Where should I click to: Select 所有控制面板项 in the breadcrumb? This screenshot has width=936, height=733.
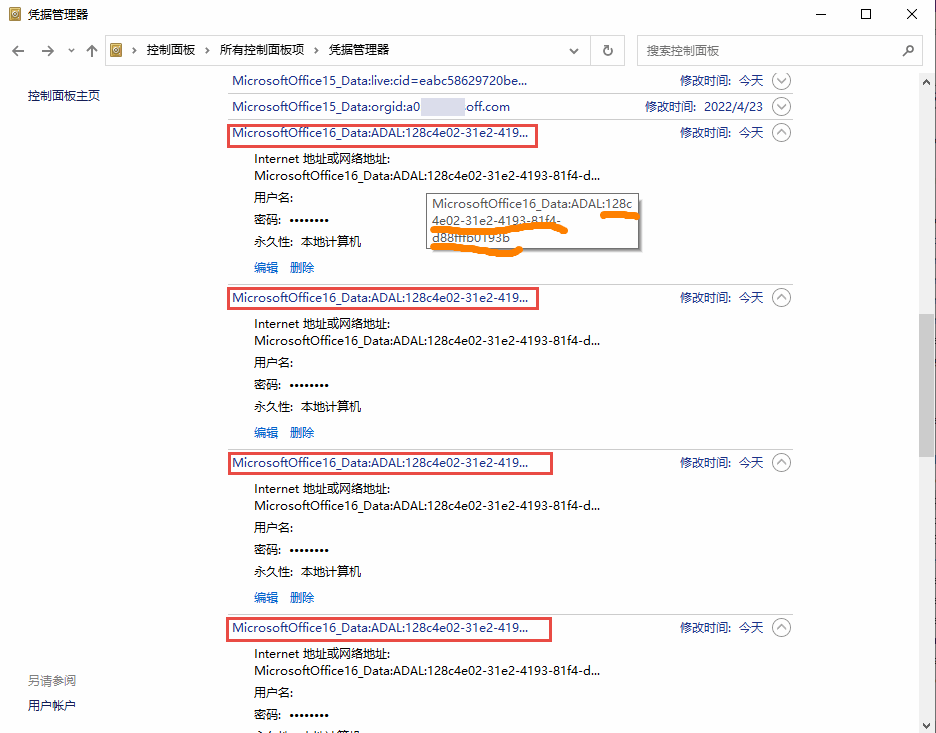[261, 50]
